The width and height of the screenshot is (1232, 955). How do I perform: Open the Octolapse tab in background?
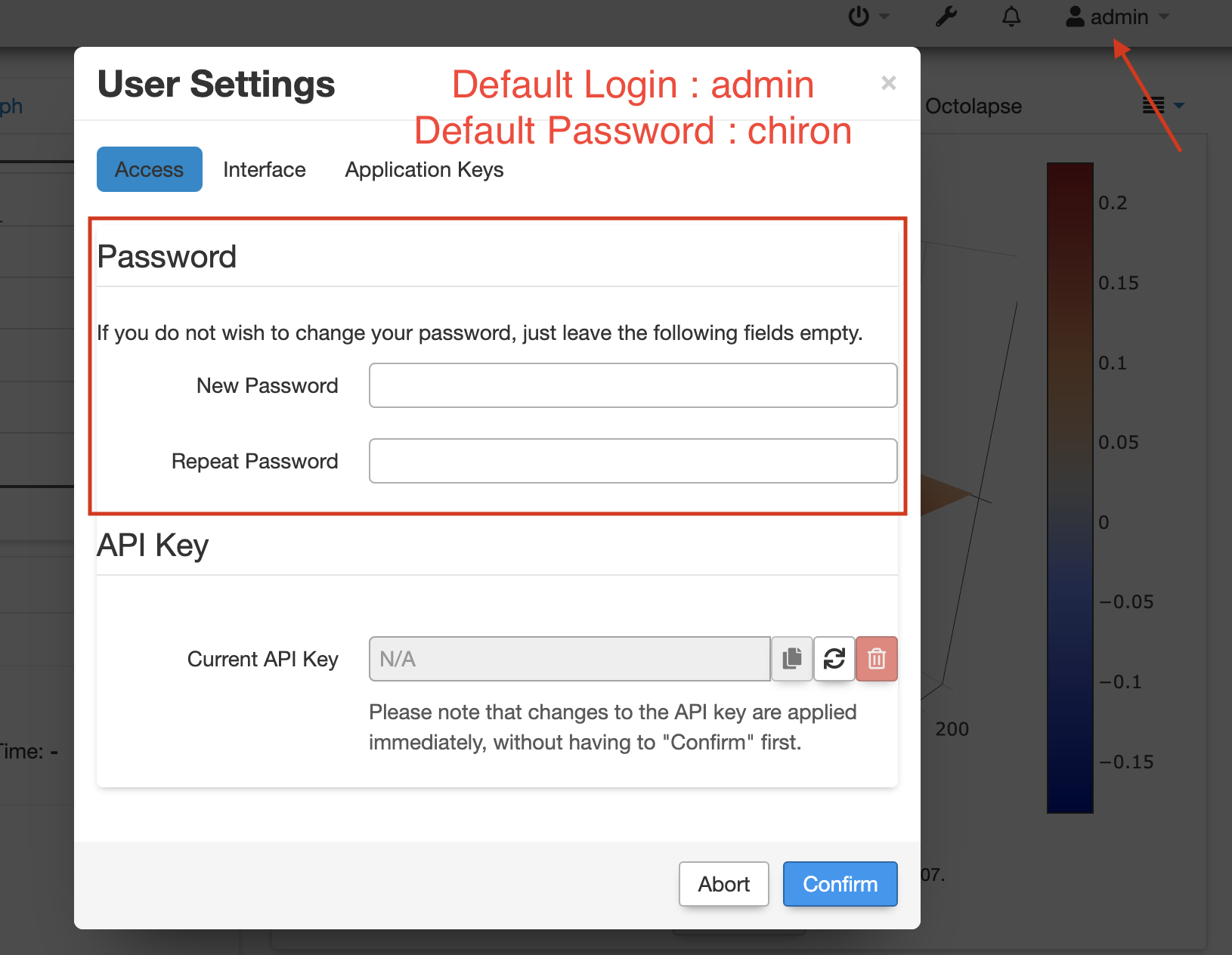click(x=974, y=107)
